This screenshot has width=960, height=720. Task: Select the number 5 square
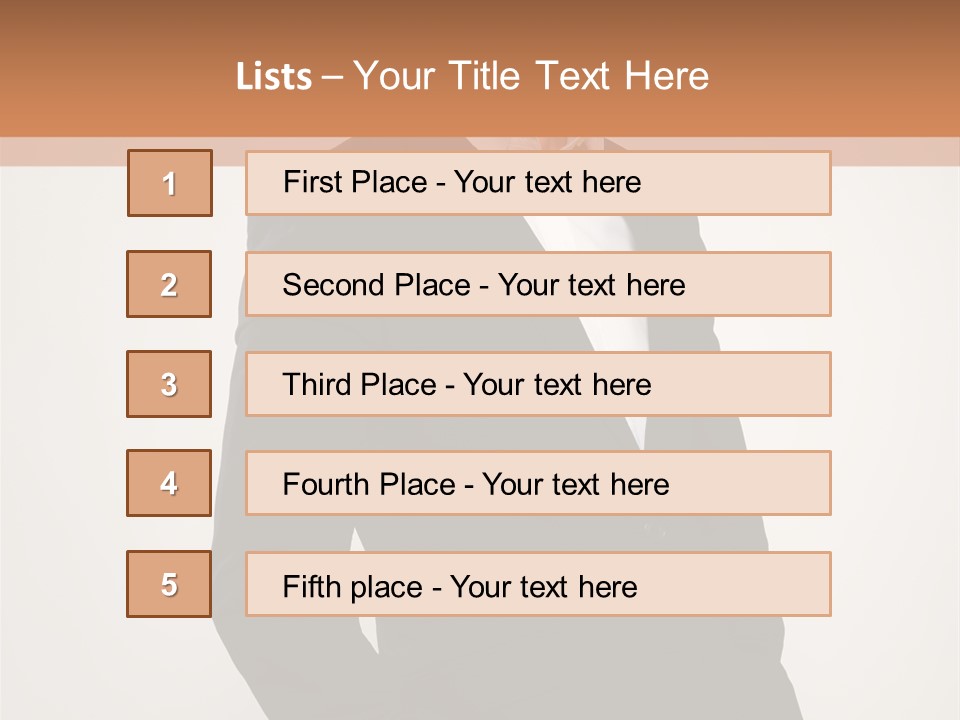169,584
